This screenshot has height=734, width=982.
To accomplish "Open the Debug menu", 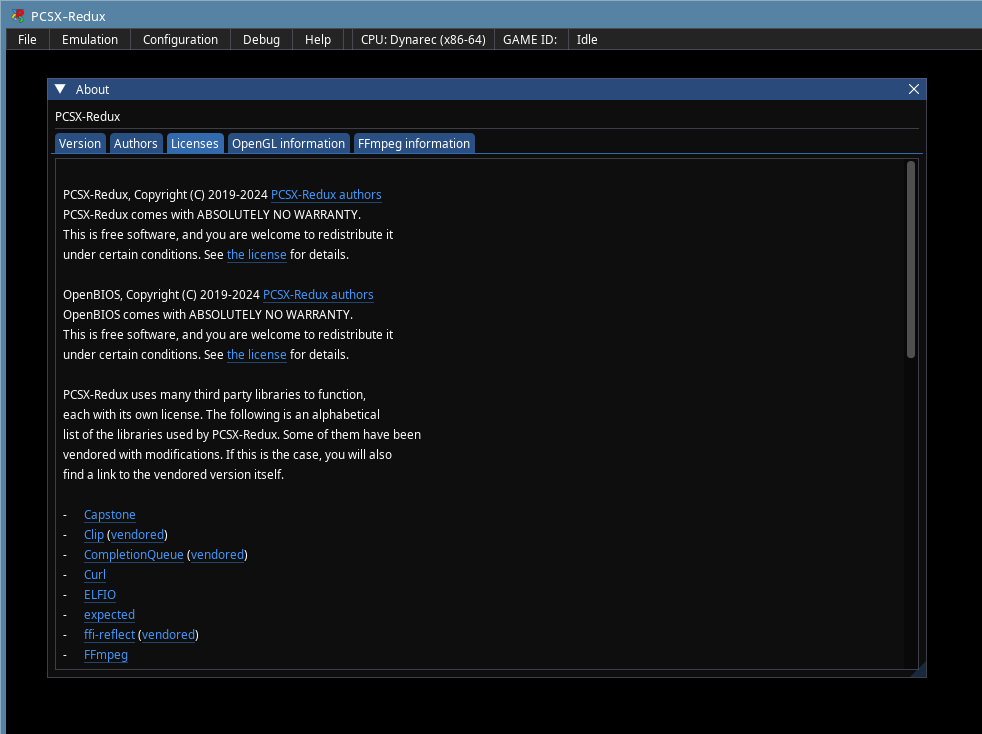I will coord(261,39).
